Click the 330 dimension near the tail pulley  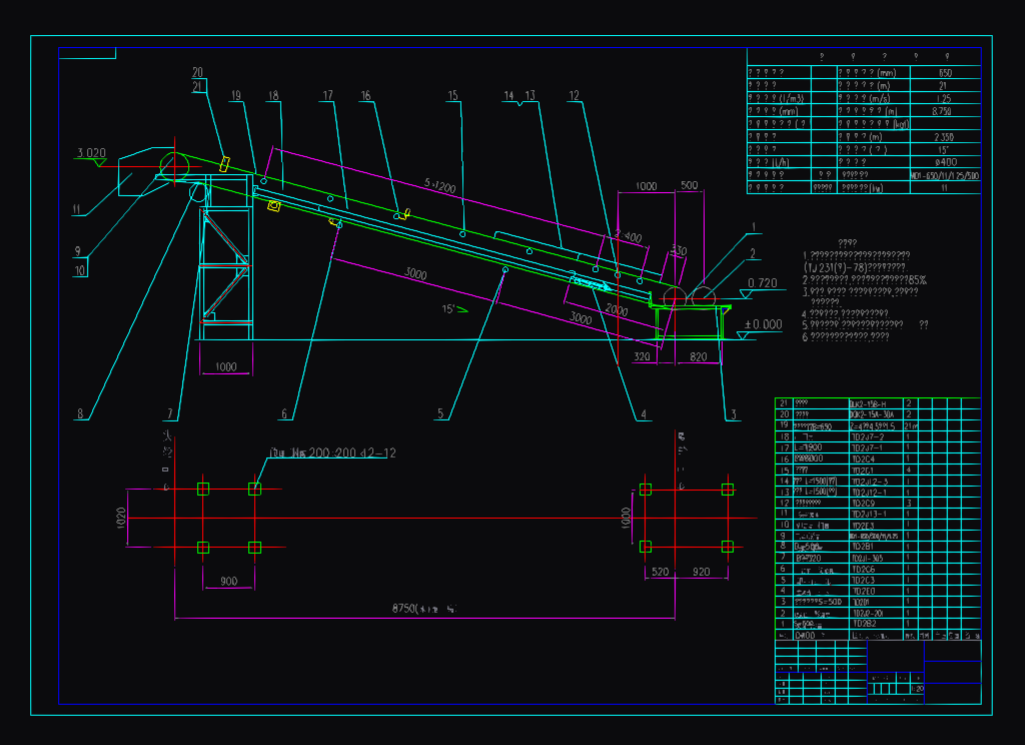point(679,250)
